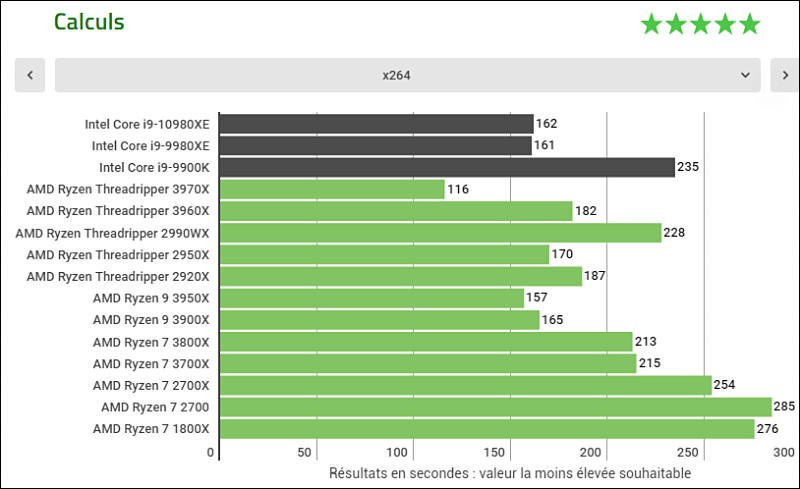The image size is (800, 489).
Task: Click the Threadripper 2920X bar showing 187
Action: tap(401, 277)
